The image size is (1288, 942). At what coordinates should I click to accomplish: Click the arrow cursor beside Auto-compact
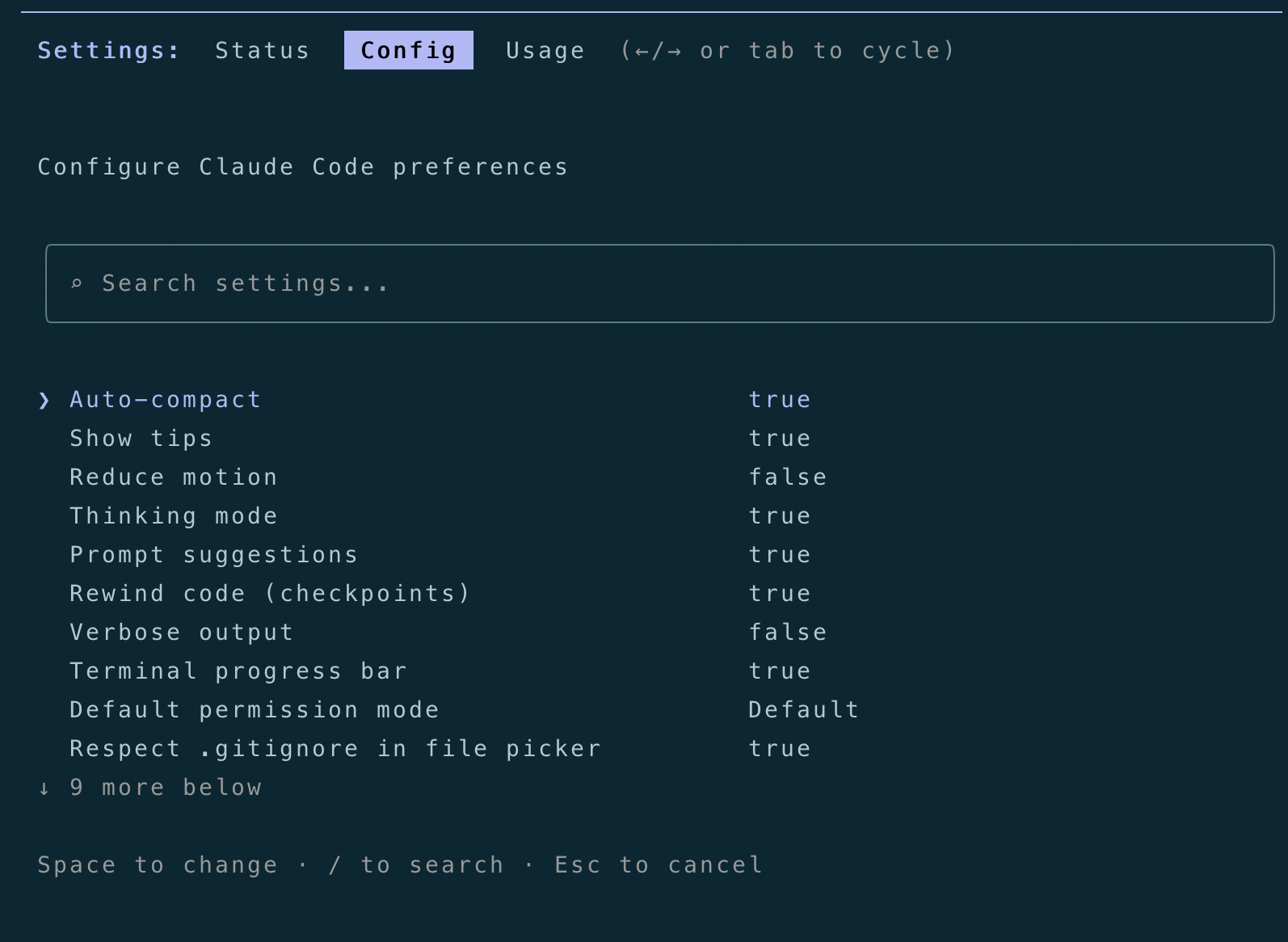(44, 400)
